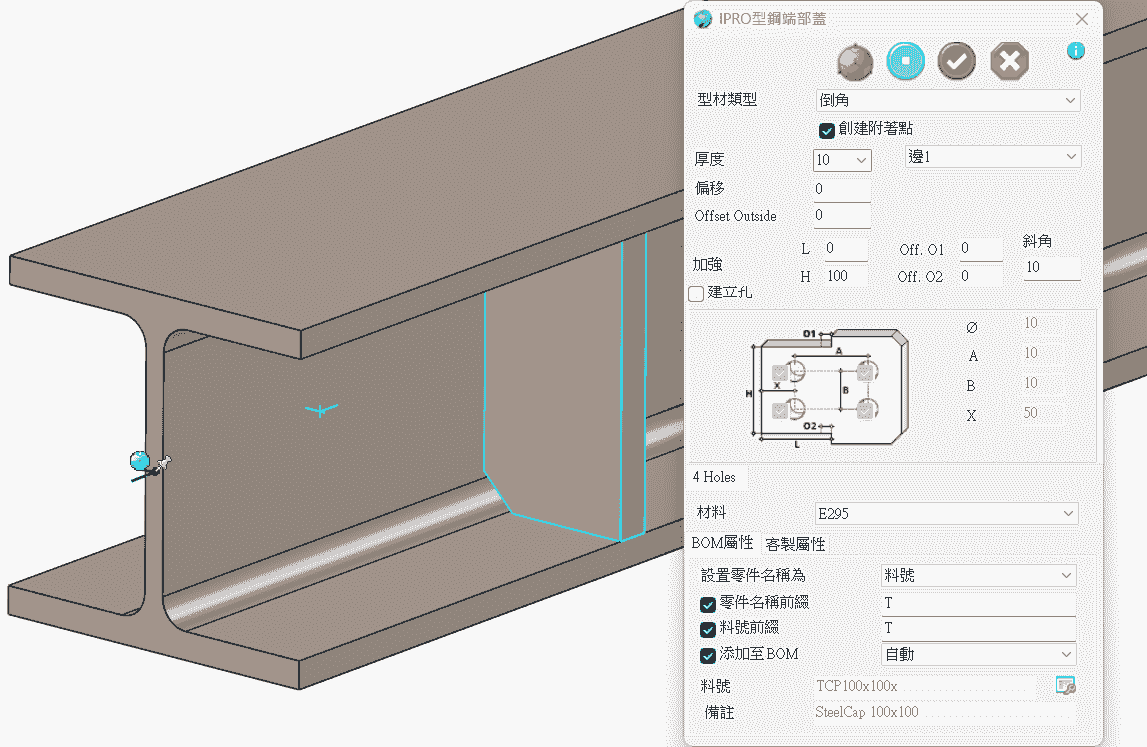Viewport: 1147px width, 747px height.
Task: Click the Ø hole diameter field
Action: pos(1042,323)
